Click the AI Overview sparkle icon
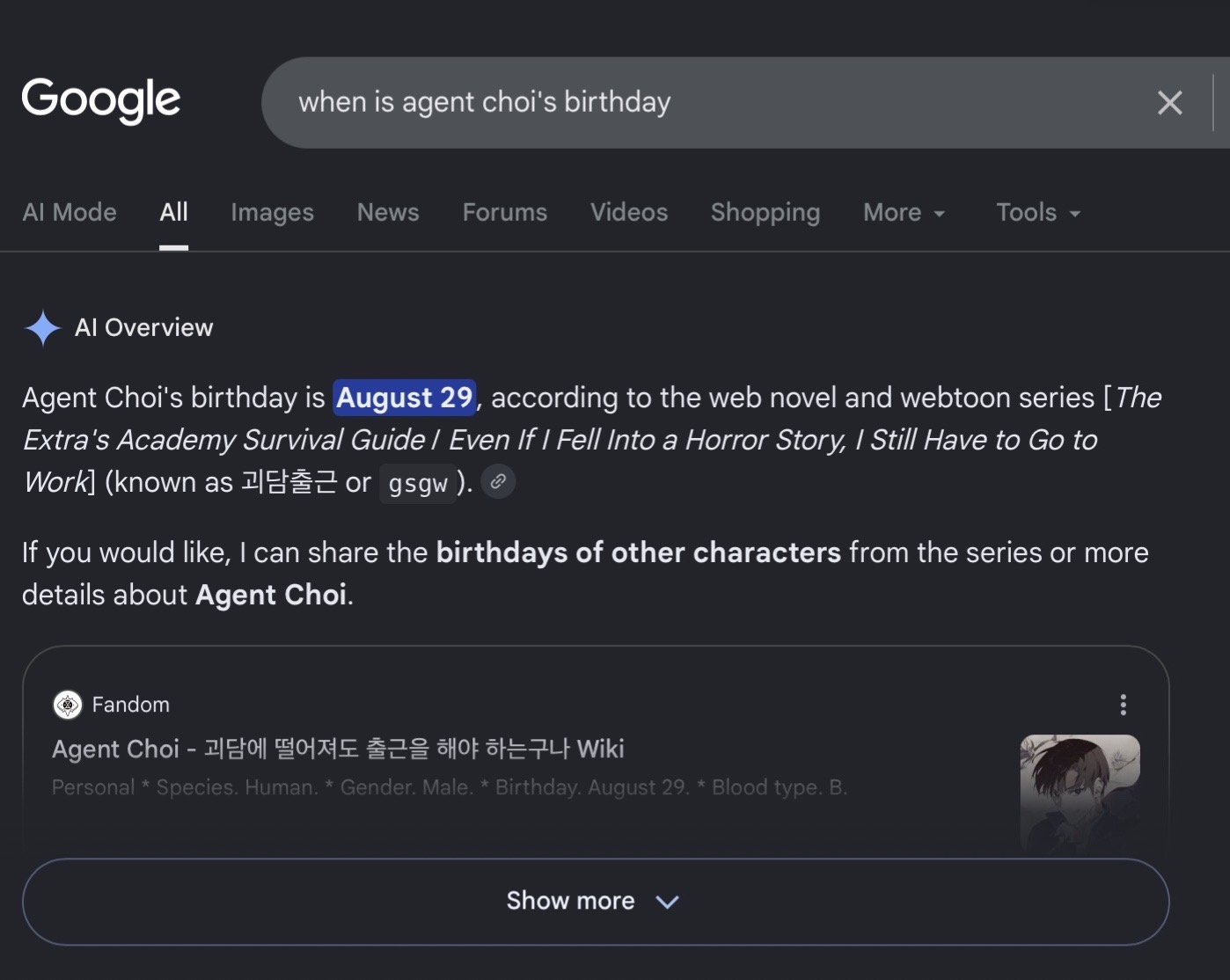 pyautogui.click(x=42, y=328)
